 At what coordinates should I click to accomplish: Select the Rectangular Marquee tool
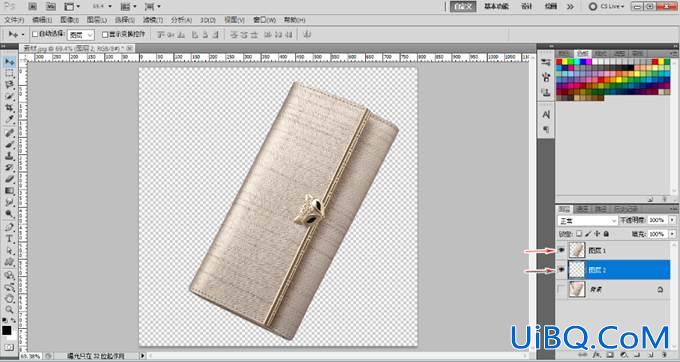[9, 73]
